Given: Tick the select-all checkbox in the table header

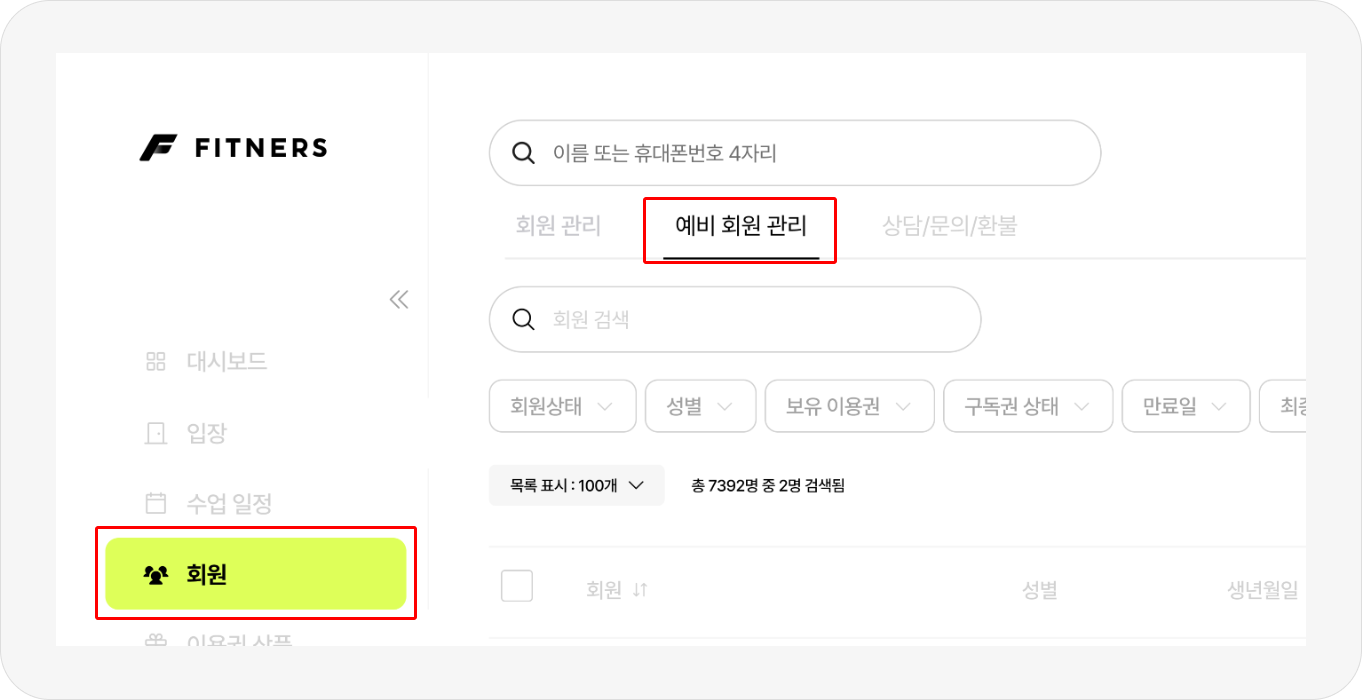Looking at the screenshot, I should tap(517, 586).
